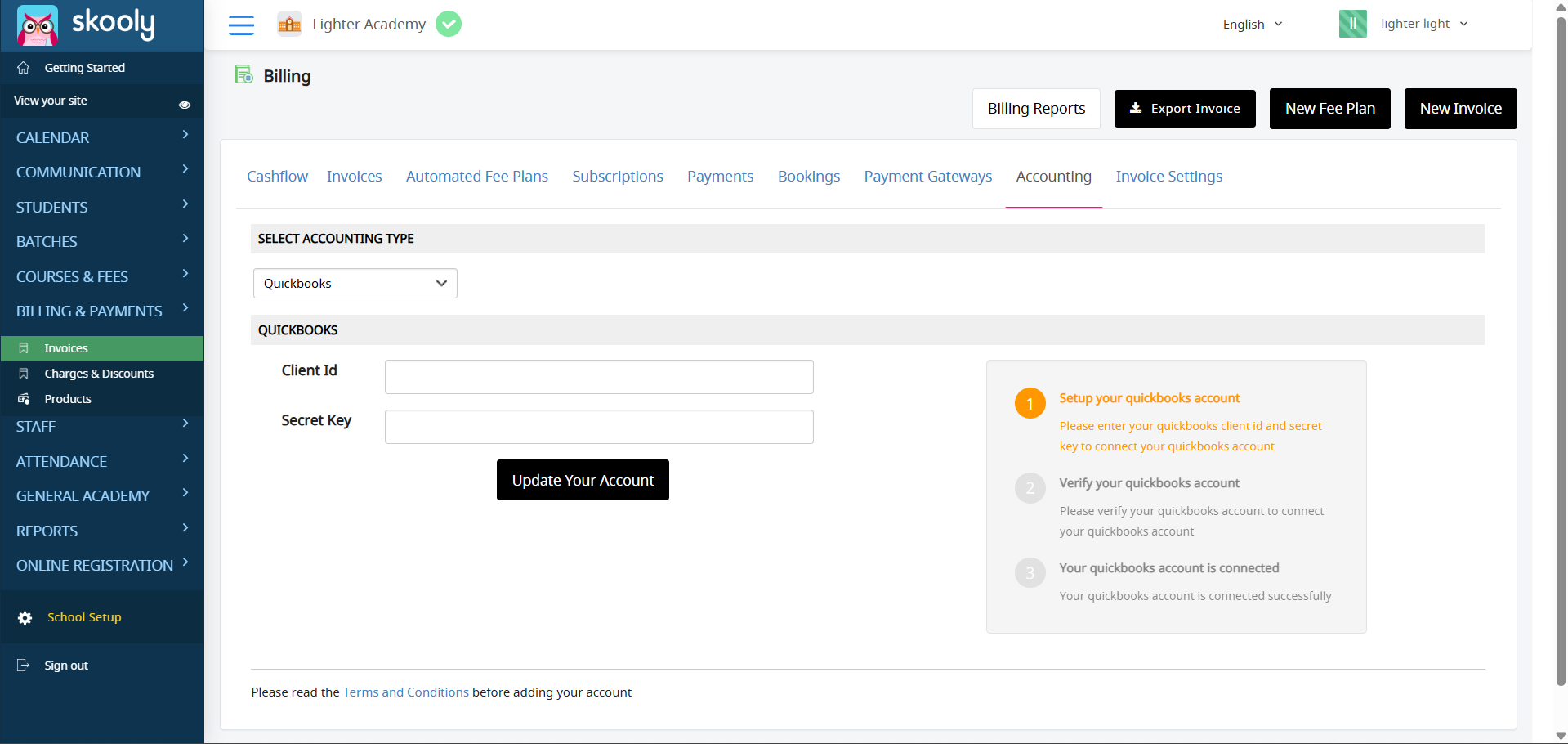Click the Charges & Discounts bookmark icon
The height and width of the screenshot is (744, 1568).
click(x=24, y=374)
